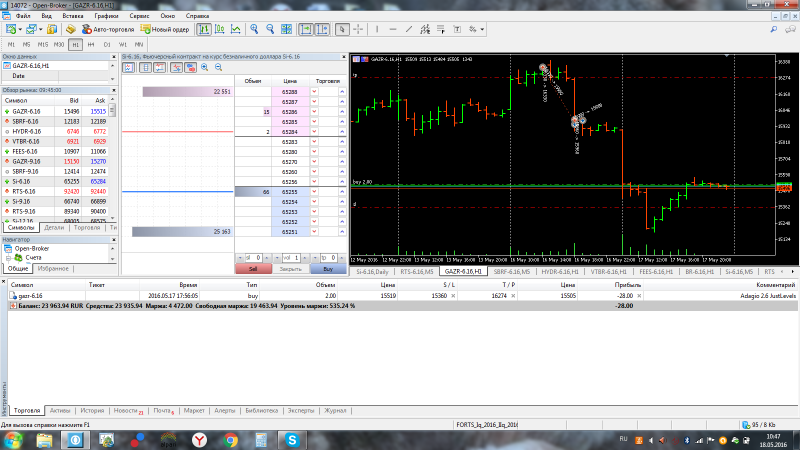The image size is (800, 450).
Task: Select the M1 timeframe
Action: click(x=11, y=45)
